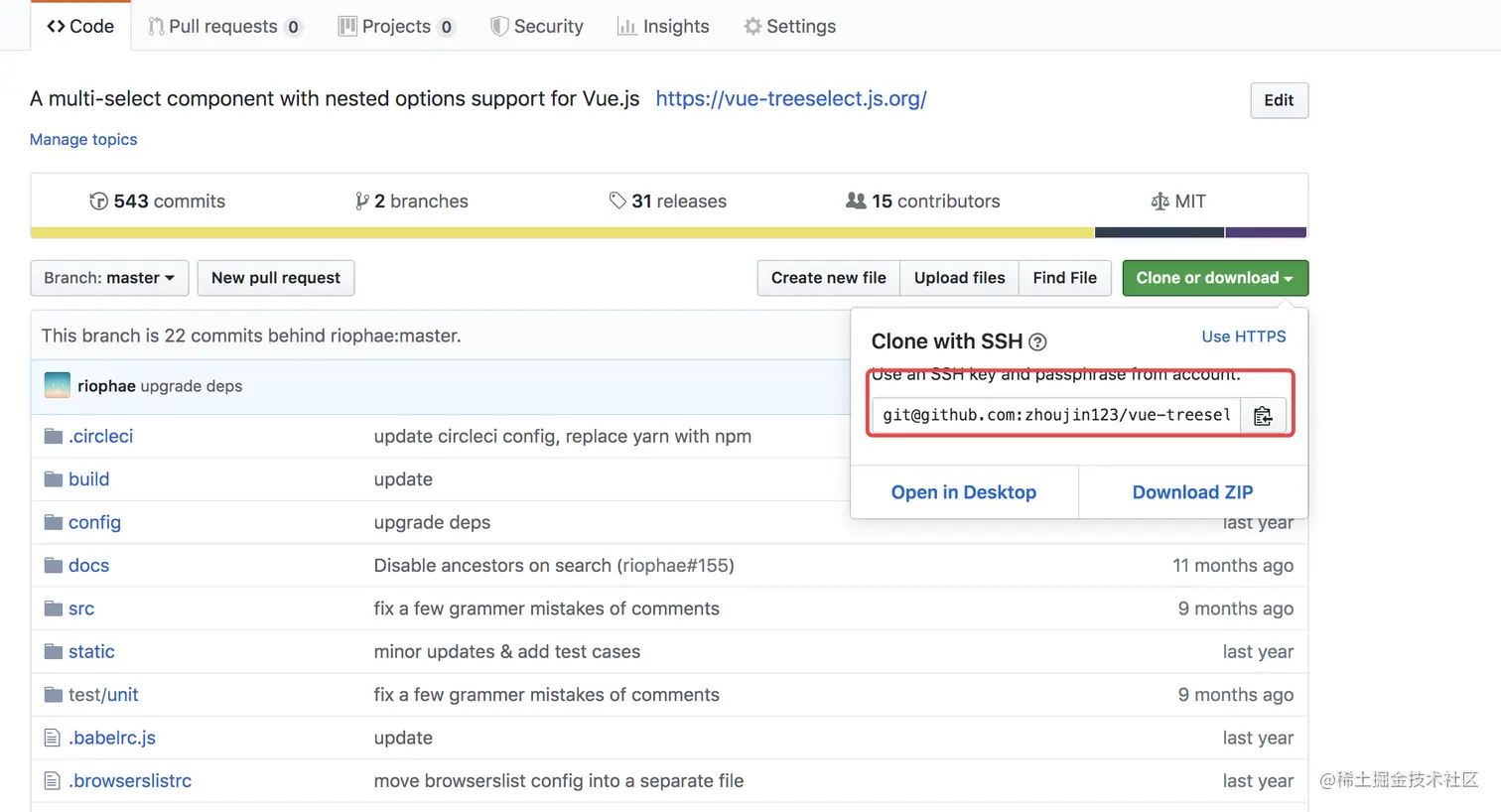
Task: Click the .browserslistrc file icon
Action: coord(53,781)
